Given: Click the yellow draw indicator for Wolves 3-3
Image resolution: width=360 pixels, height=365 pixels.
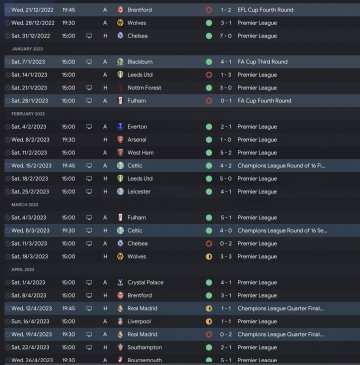Looking at the screenshot, I should pos(209,257).
